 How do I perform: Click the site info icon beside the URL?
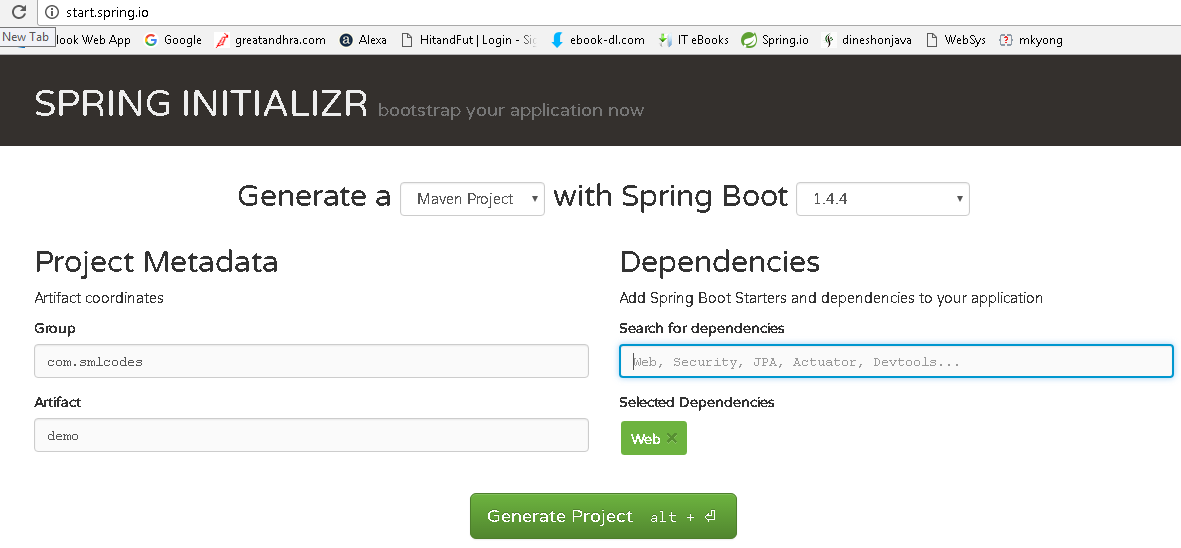(52, 12)
